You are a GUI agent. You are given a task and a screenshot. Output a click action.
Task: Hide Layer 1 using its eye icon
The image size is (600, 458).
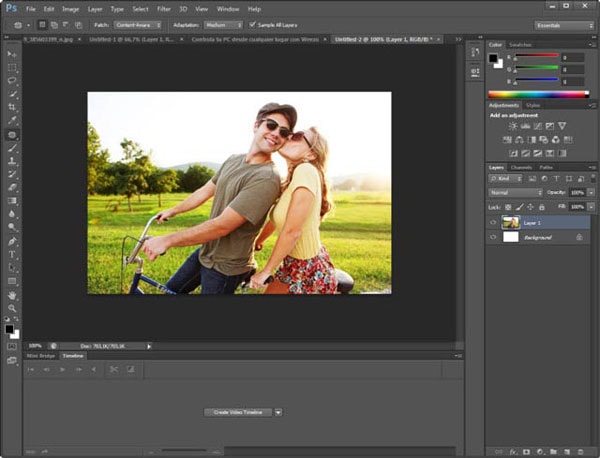[x=493, y=222]
